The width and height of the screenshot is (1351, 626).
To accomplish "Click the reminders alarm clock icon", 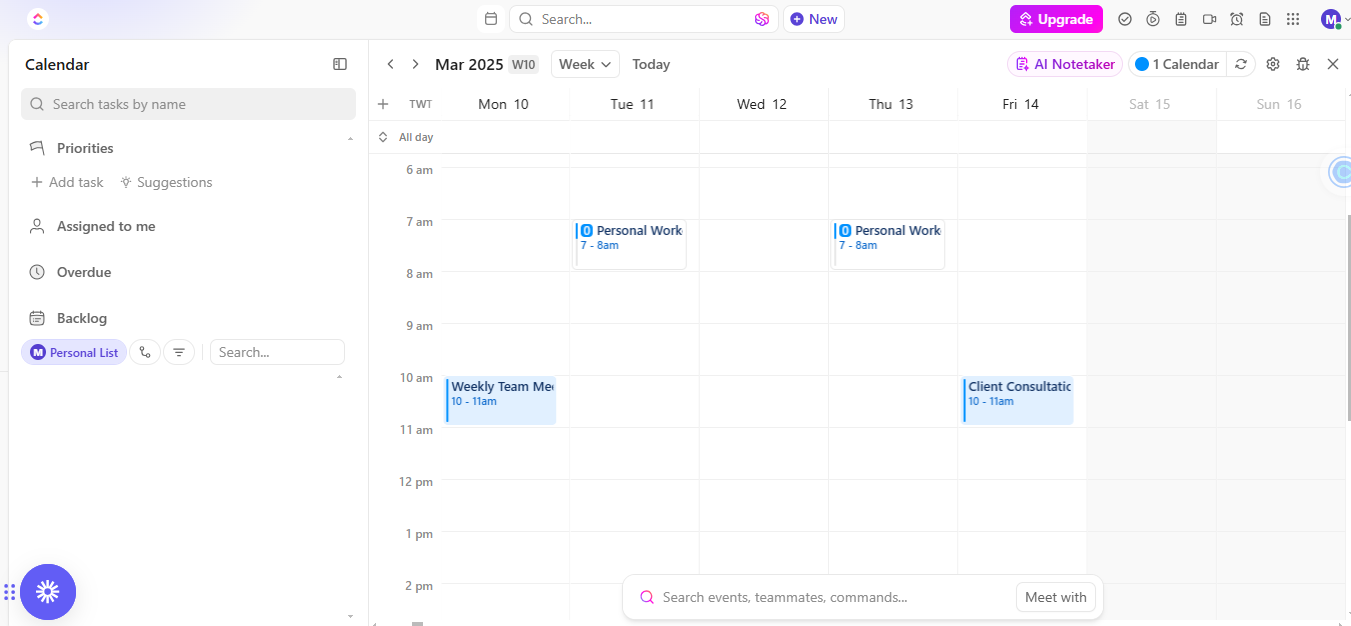I will pyautogui.click(x=1237, y=19).
